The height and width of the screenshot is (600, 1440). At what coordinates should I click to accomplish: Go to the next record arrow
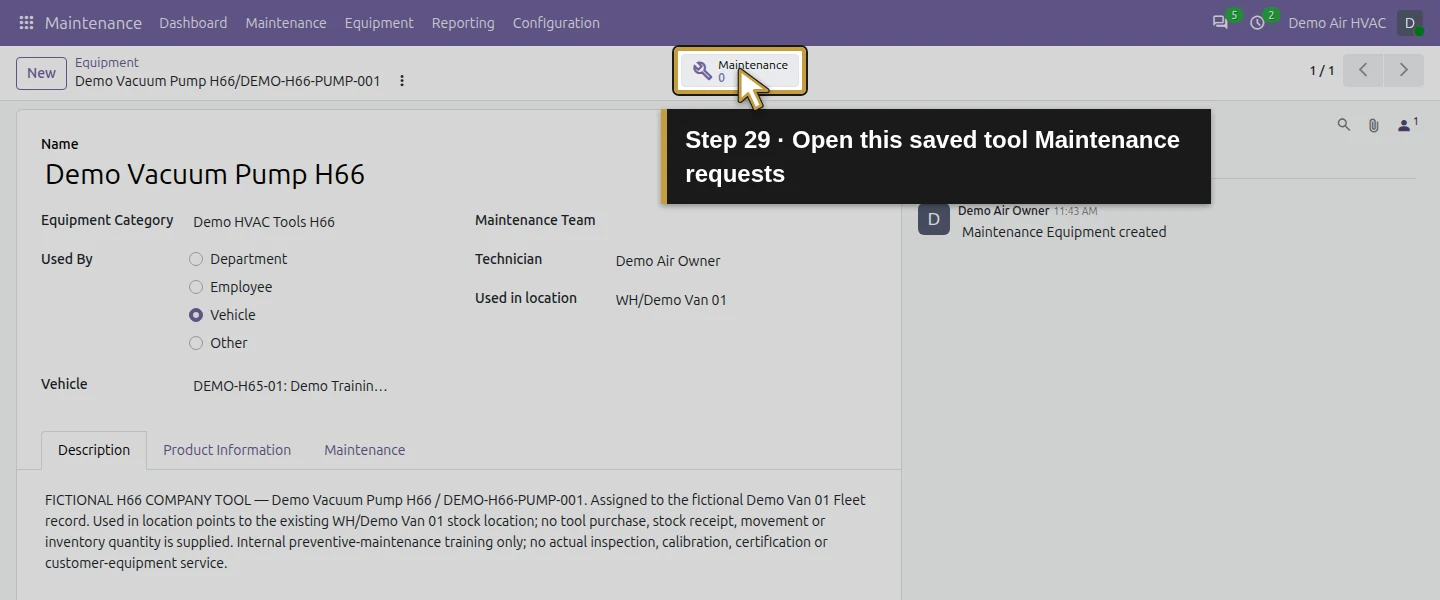click(1403, 70)
